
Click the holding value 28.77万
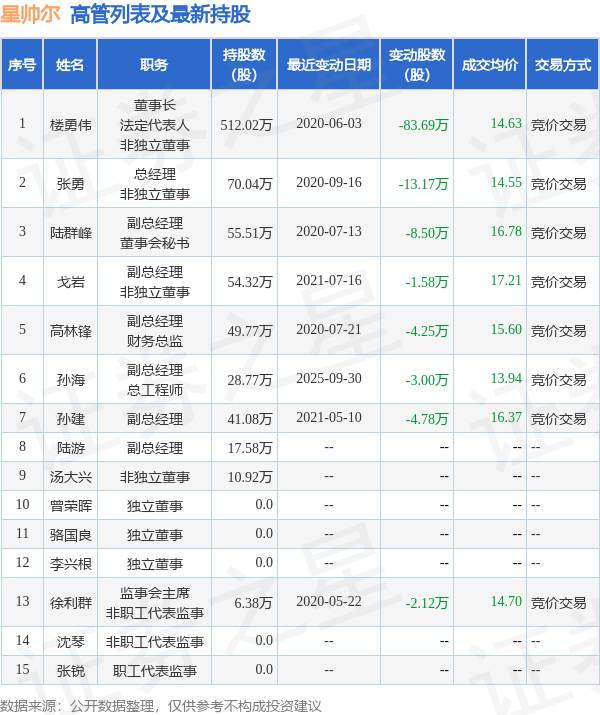pos(250,379)
